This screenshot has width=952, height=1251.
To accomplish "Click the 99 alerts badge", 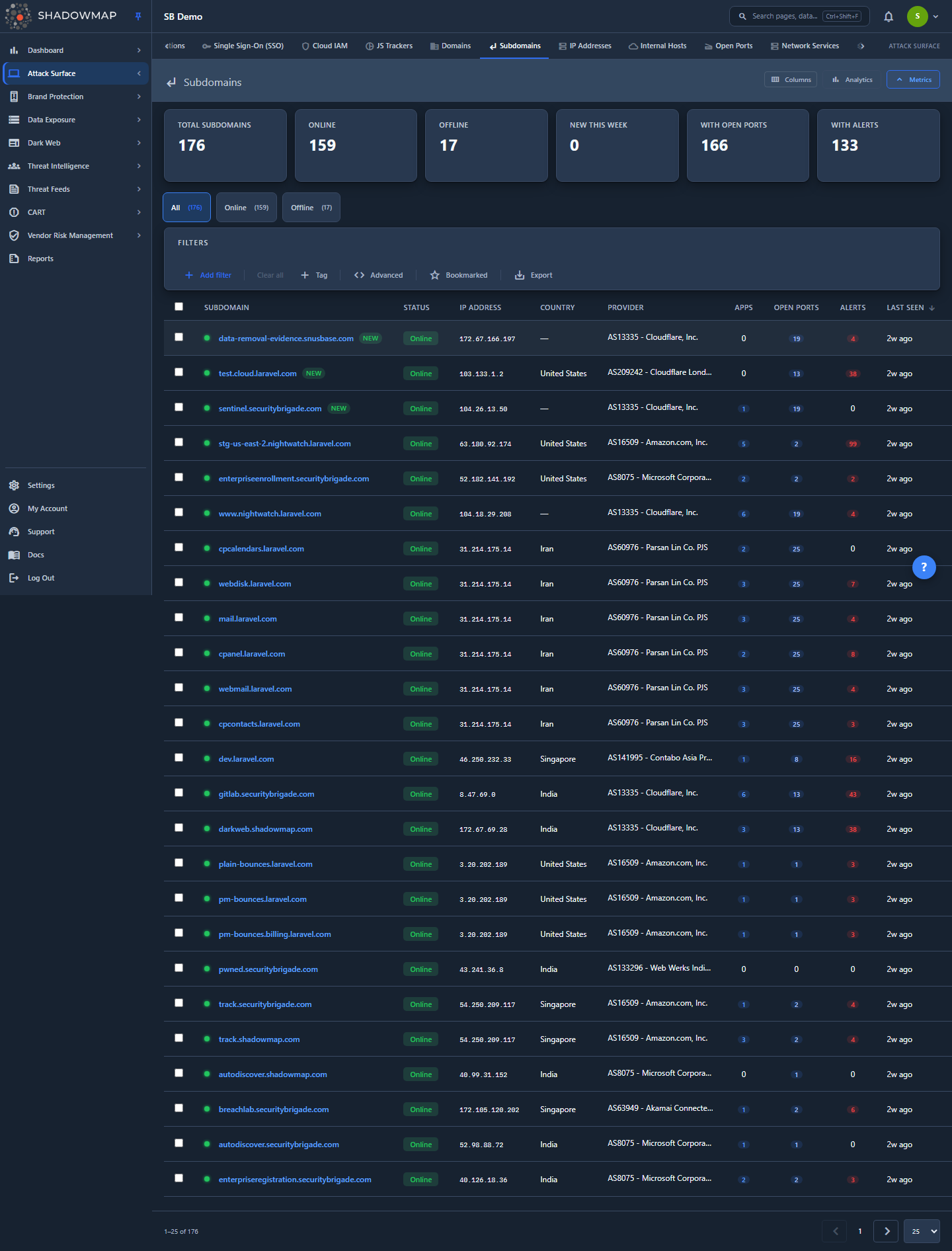I will (853, 444).
